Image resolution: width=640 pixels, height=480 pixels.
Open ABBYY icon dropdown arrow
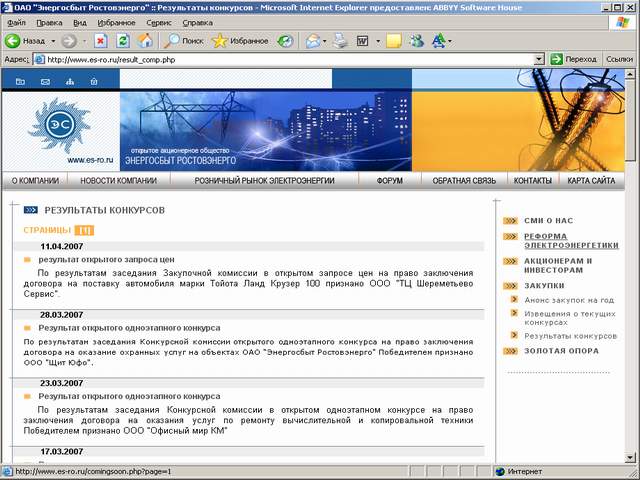point(449,41)
